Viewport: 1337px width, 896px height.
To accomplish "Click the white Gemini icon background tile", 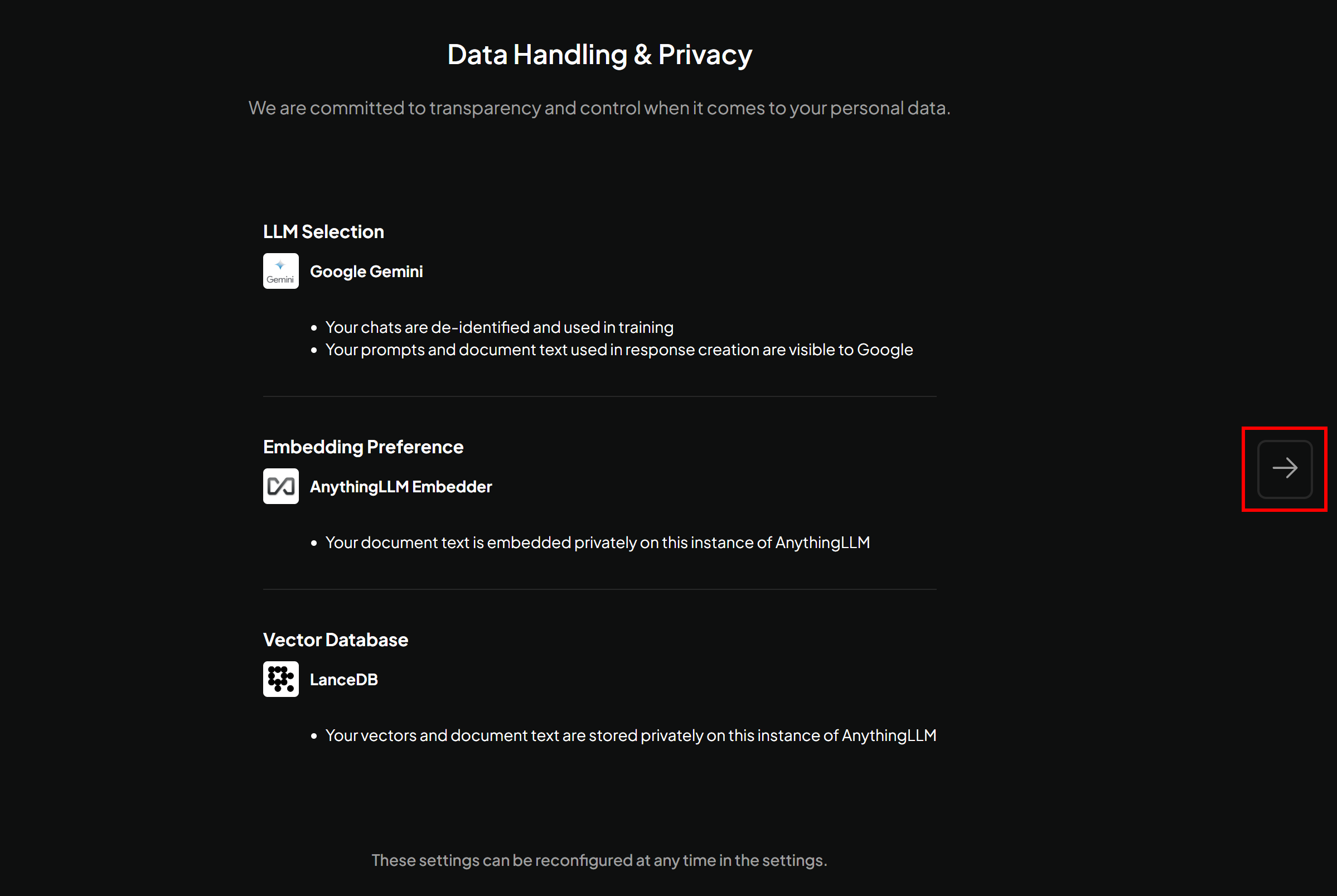I will (x=280, y=270).
